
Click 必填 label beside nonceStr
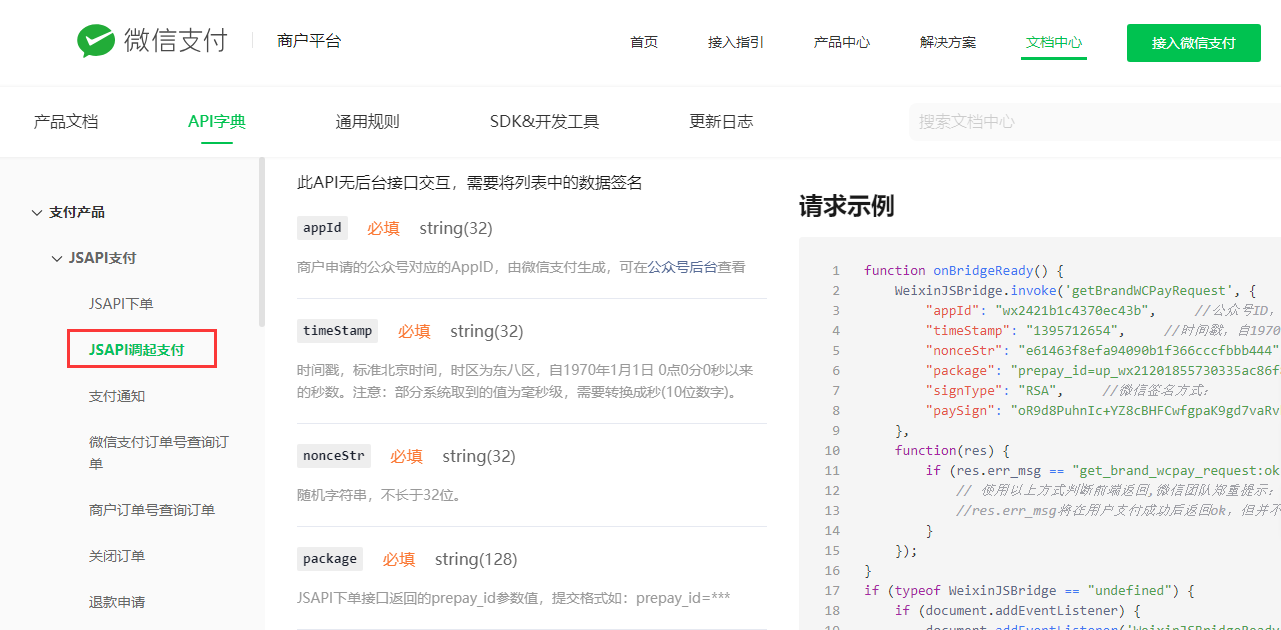tap(406, 456)
